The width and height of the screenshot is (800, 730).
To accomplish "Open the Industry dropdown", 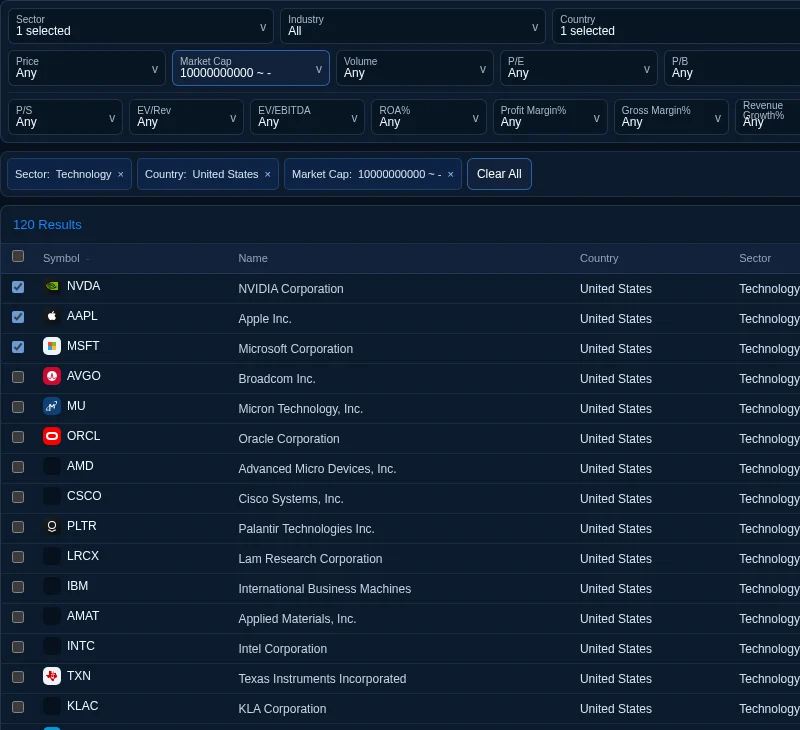I will pyautogui.click(x=413, y=26).
